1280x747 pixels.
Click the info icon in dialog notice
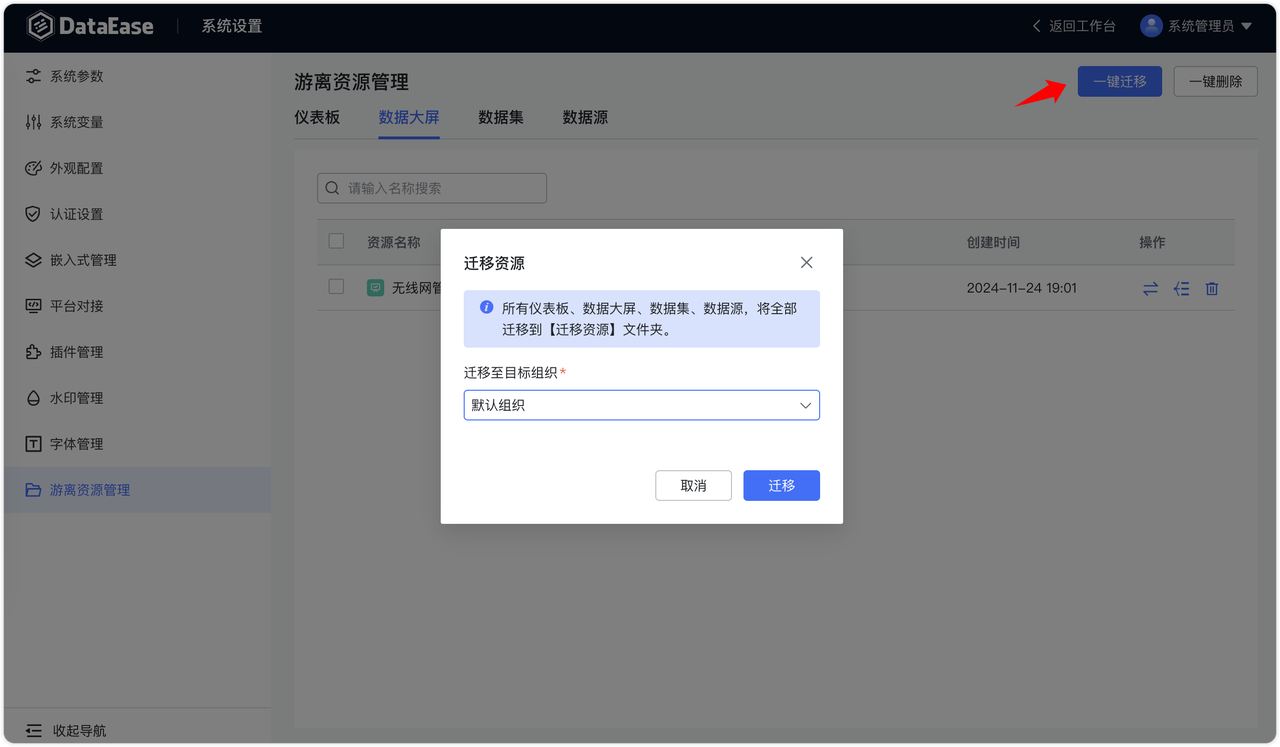(486, 308)
